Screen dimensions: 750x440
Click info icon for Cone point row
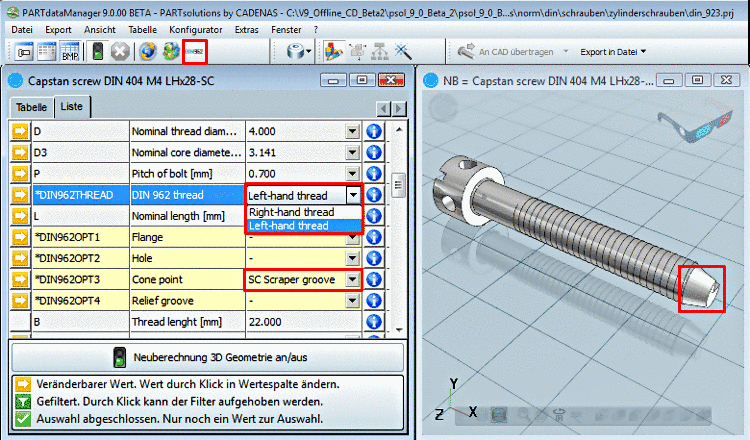374,279
